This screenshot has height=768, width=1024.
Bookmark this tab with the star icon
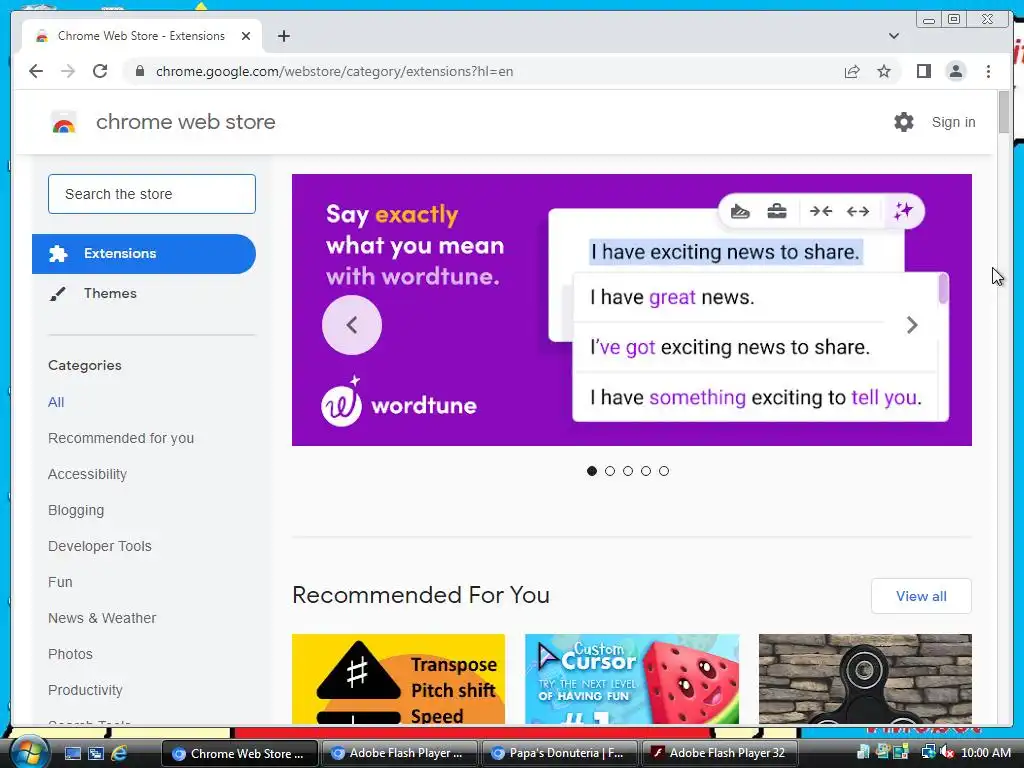click(x=884, y=71)
